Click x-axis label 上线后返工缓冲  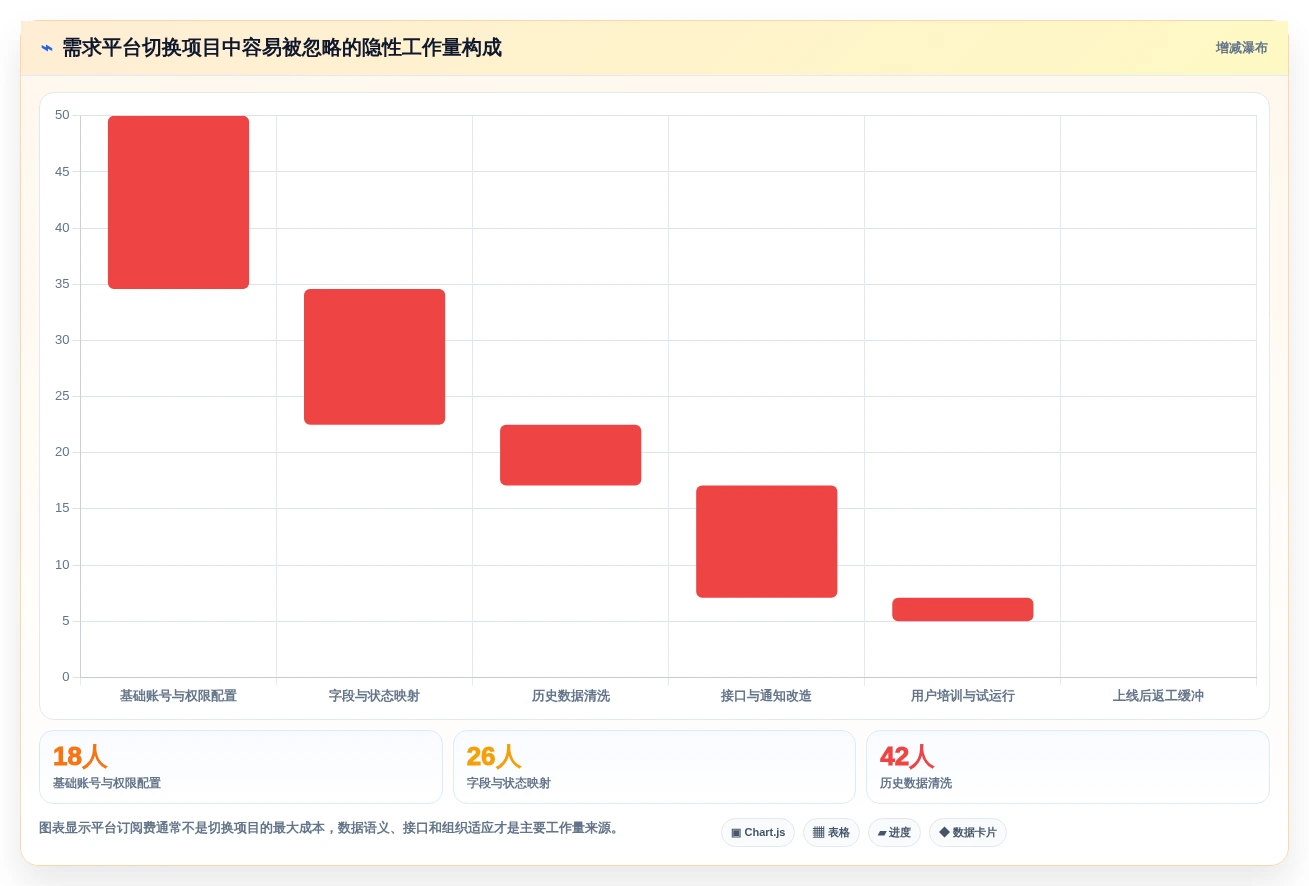[1158, 696]
